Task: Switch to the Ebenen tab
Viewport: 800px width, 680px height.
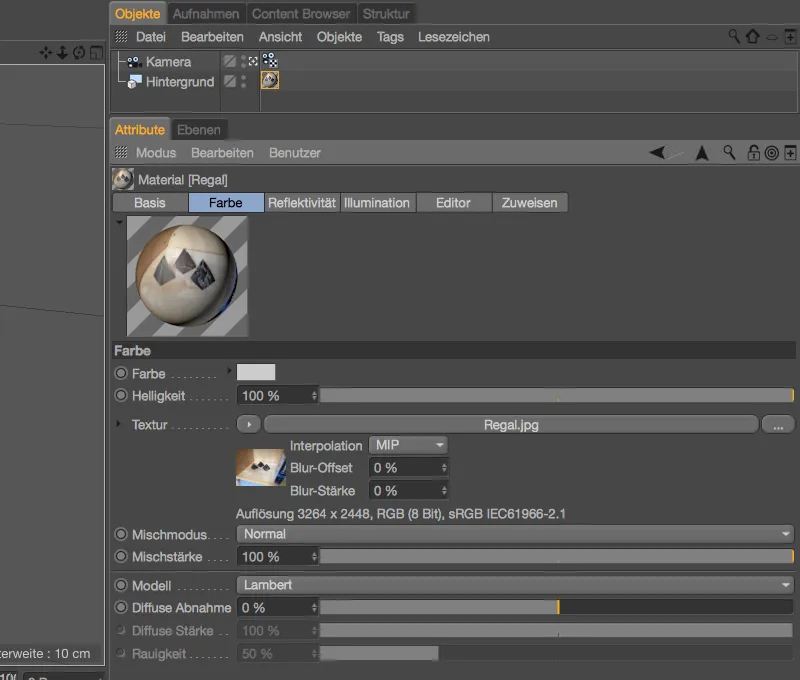Action: (200, 129)
